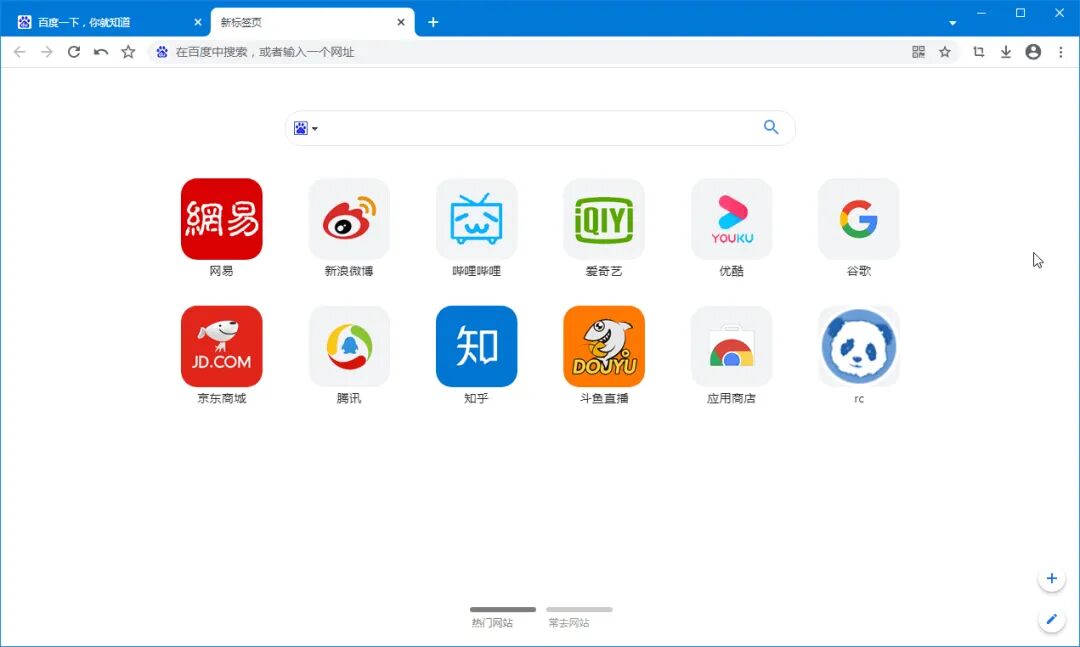Click inside the page search box
This screenshot has width=1080, height=647.
click(540, 127)
